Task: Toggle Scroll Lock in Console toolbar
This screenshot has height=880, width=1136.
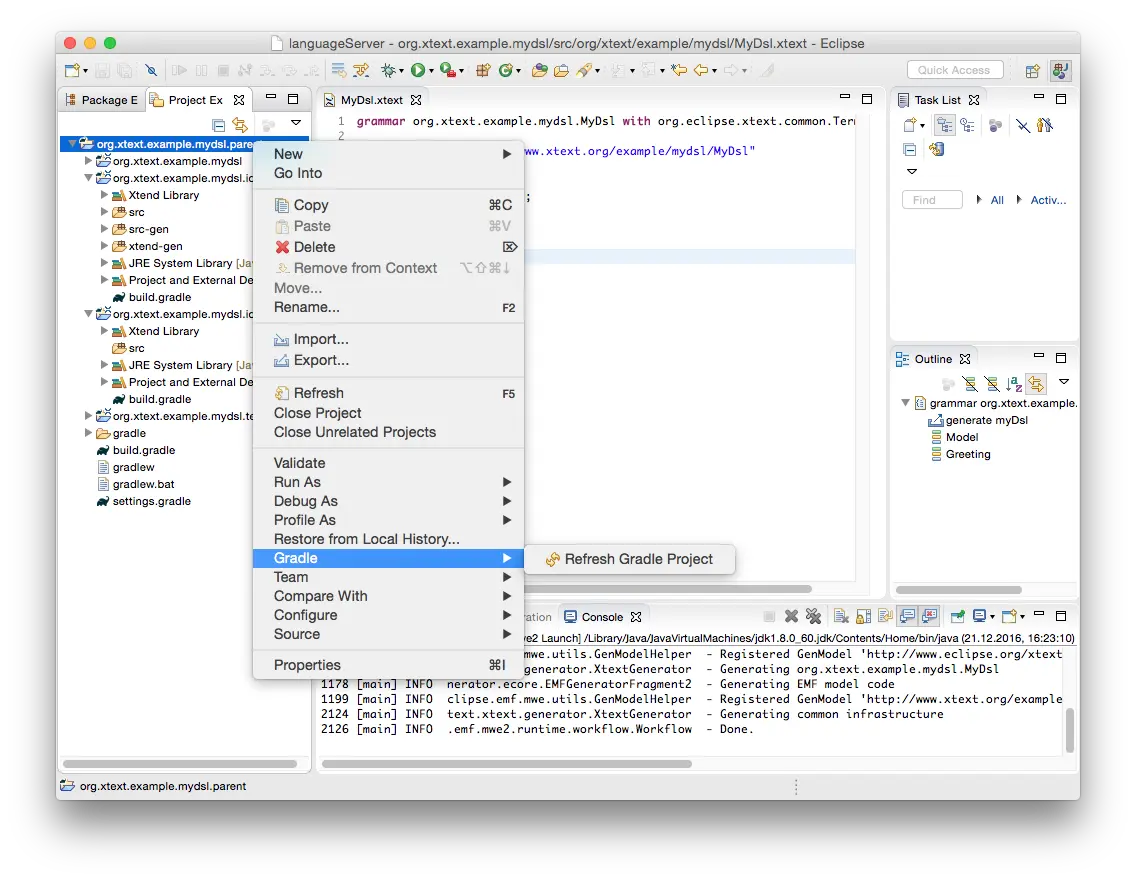Action: click(x=863, y=616)
